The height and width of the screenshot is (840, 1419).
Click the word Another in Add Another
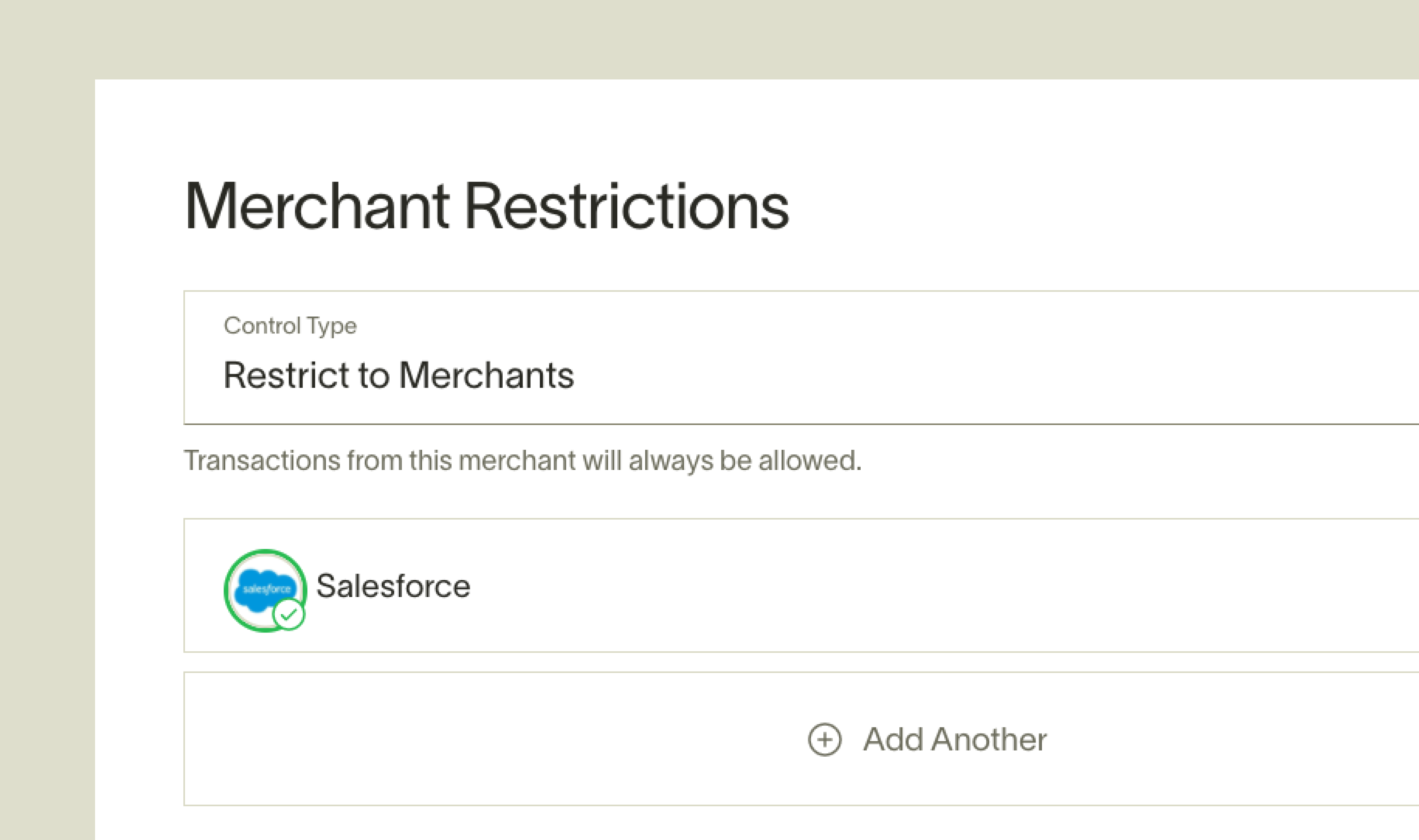pyautogui.click(x=989, y=739)
